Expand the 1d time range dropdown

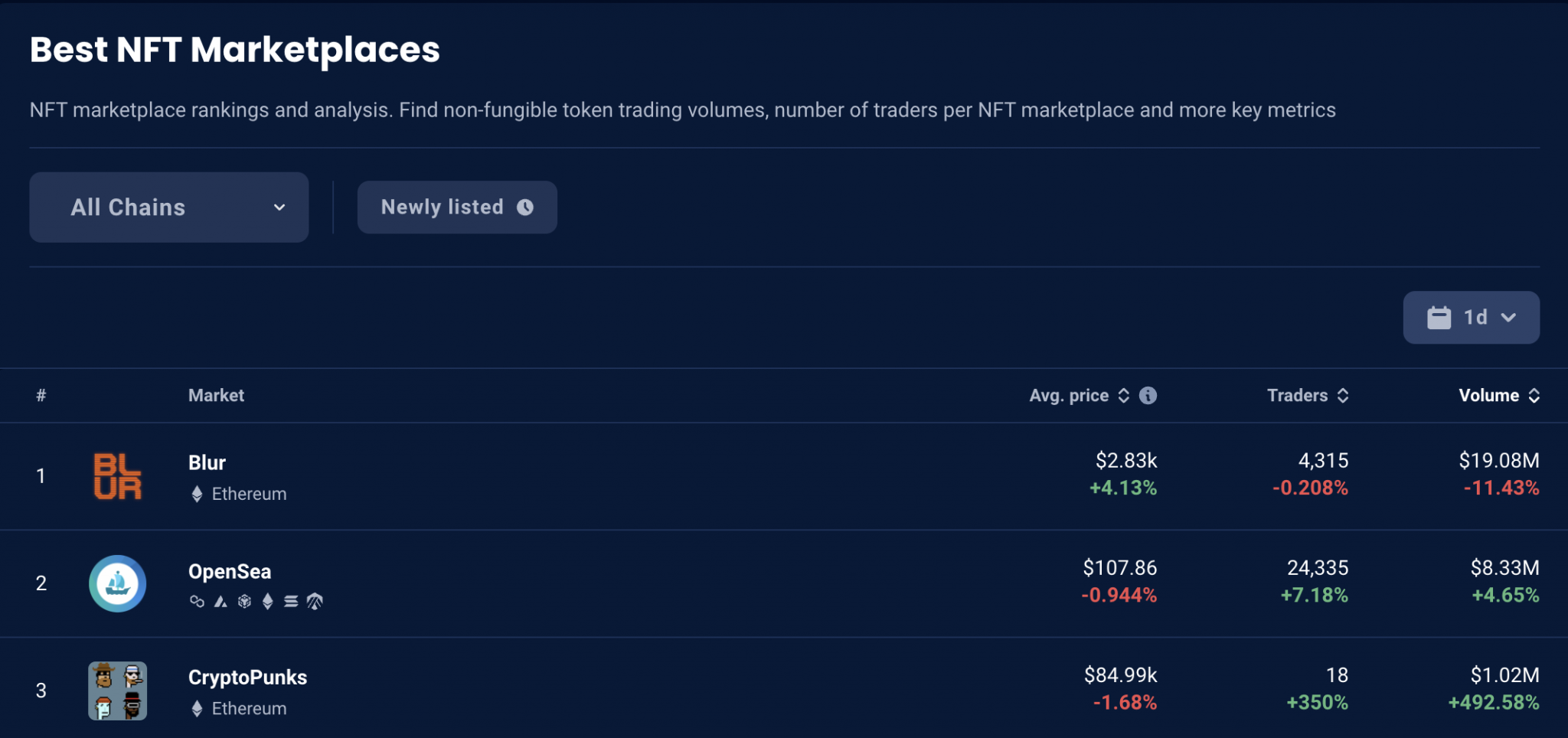[x=1471, y=318]
